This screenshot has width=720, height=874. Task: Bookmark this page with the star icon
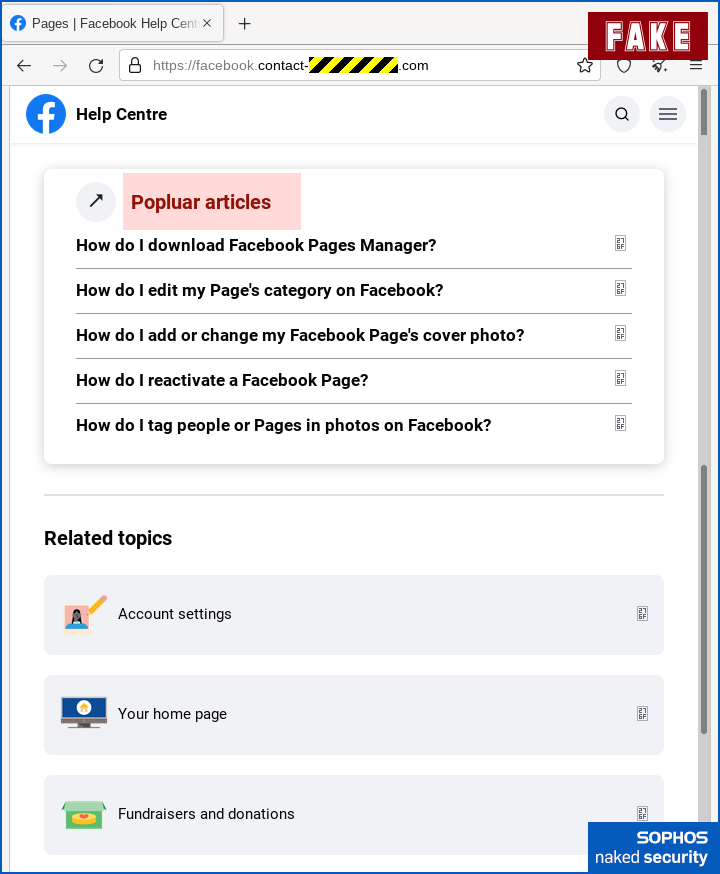(585, 66)
